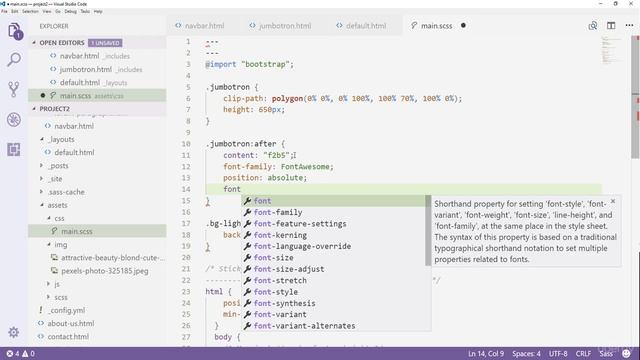
Task: Open the Manage gear settings icon
Action: (13, 332)
